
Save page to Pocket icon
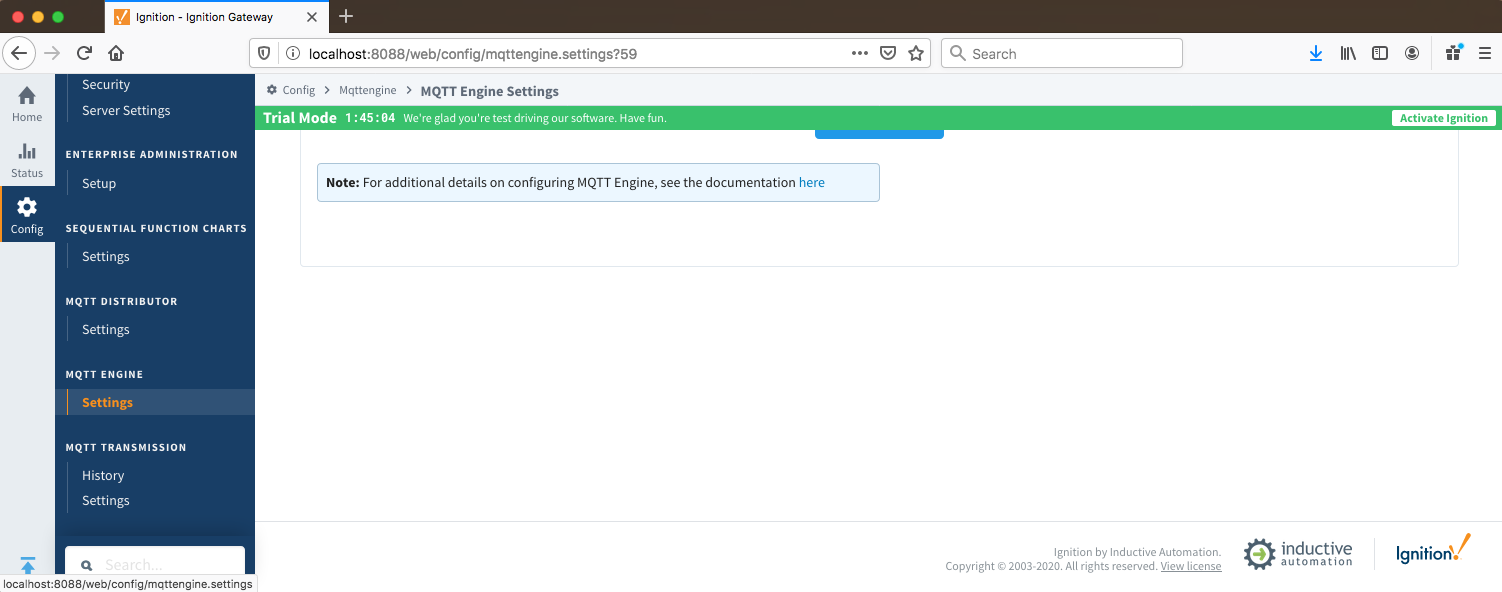click(887, 54)
